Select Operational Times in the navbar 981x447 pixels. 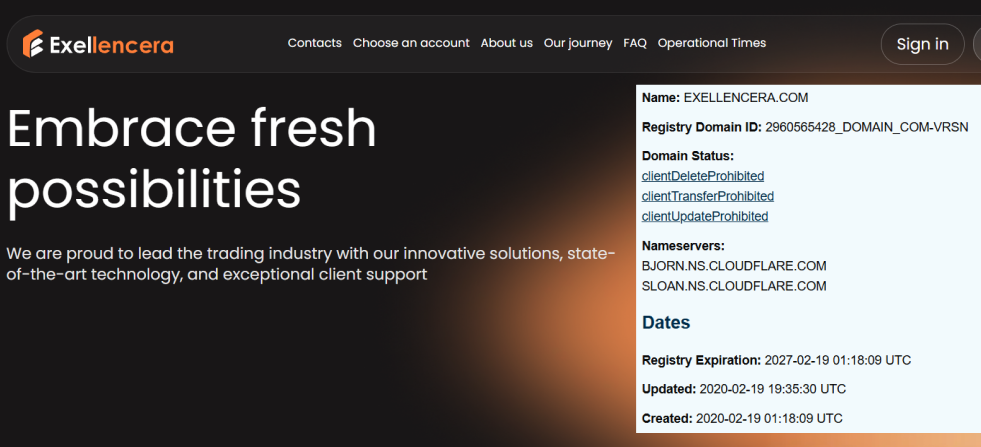point(712,43)
